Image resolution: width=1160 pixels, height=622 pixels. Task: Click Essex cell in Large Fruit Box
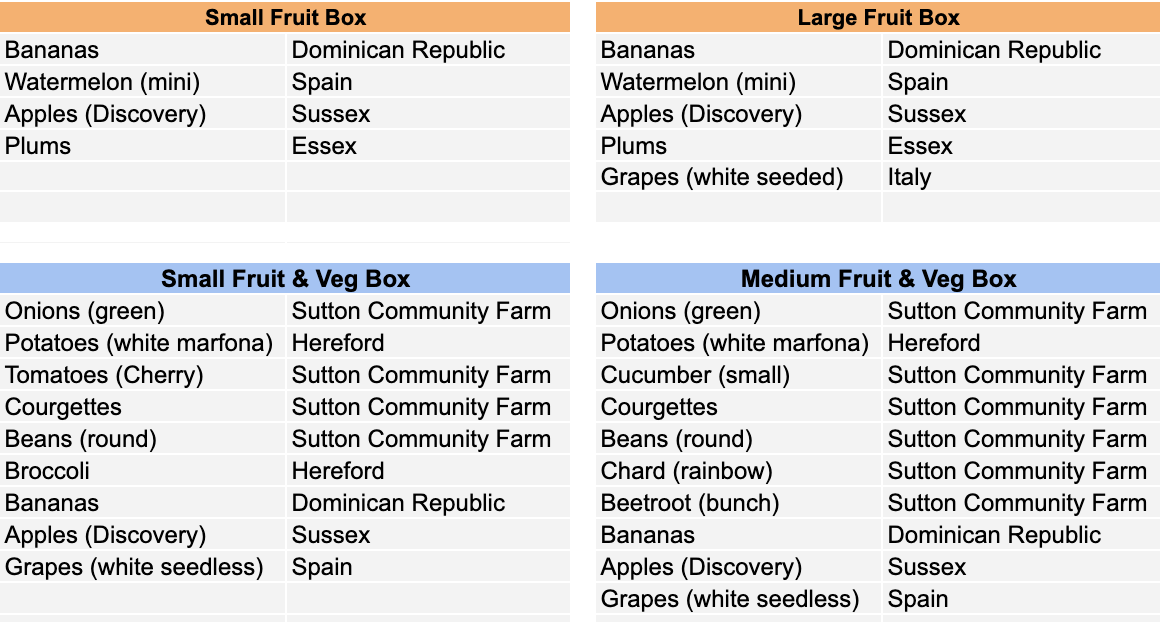1022,146
